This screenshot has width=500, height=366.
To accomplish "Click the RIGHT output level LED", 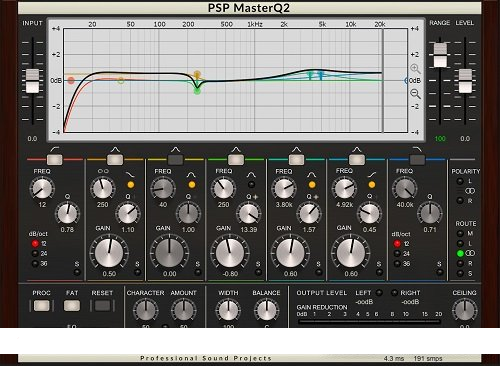I will 394,293.
